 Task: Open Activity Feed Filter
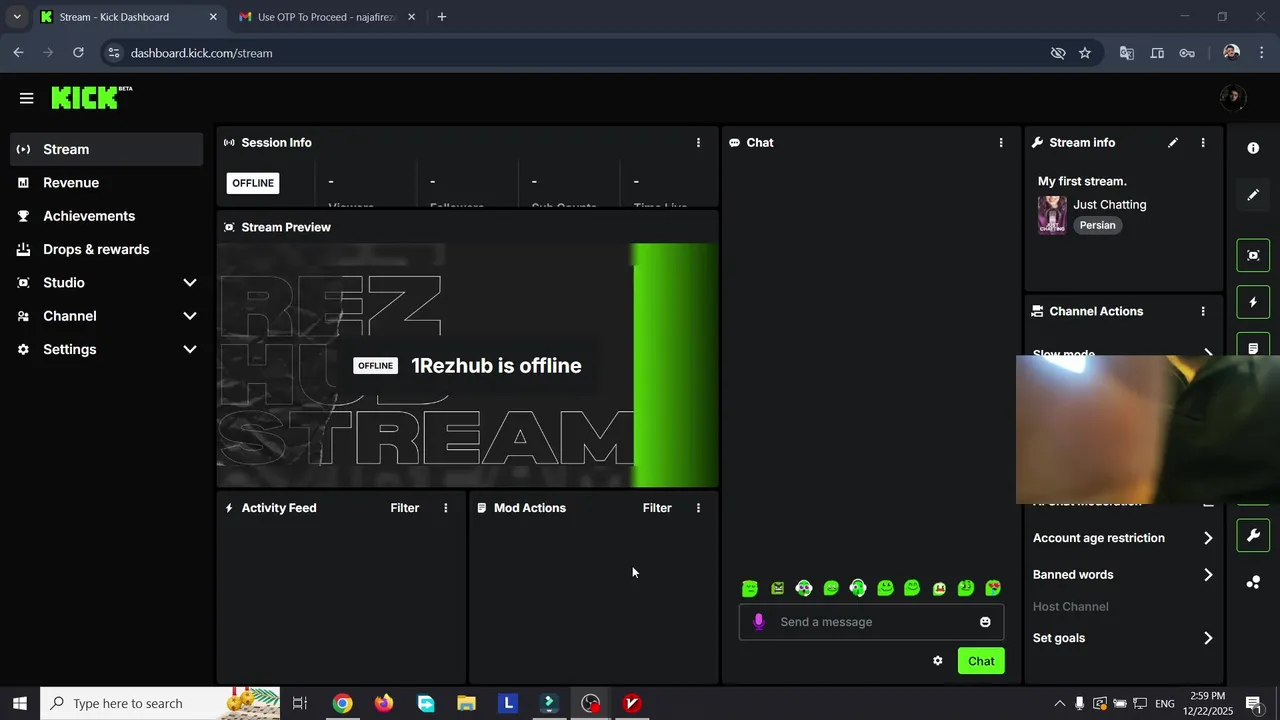tap(405, 508)
